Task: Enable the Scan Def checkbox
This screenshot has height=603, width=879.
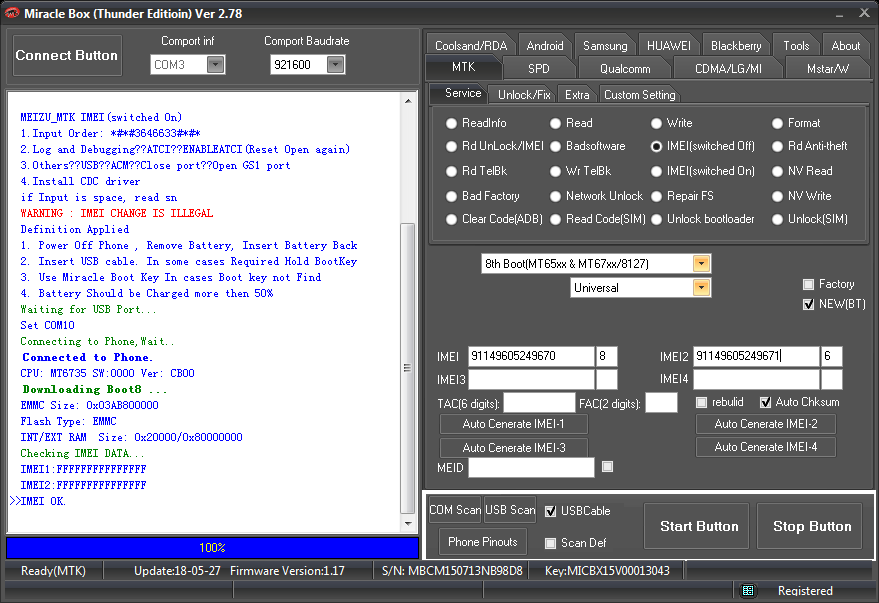Action: click(x=550, y=543)
